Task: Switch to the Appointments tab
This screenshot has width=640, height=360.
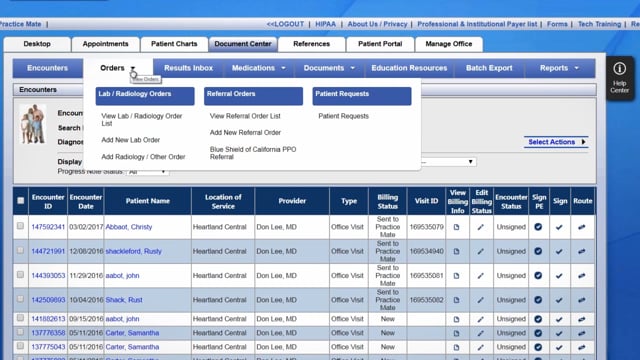Action: [105, 44]
